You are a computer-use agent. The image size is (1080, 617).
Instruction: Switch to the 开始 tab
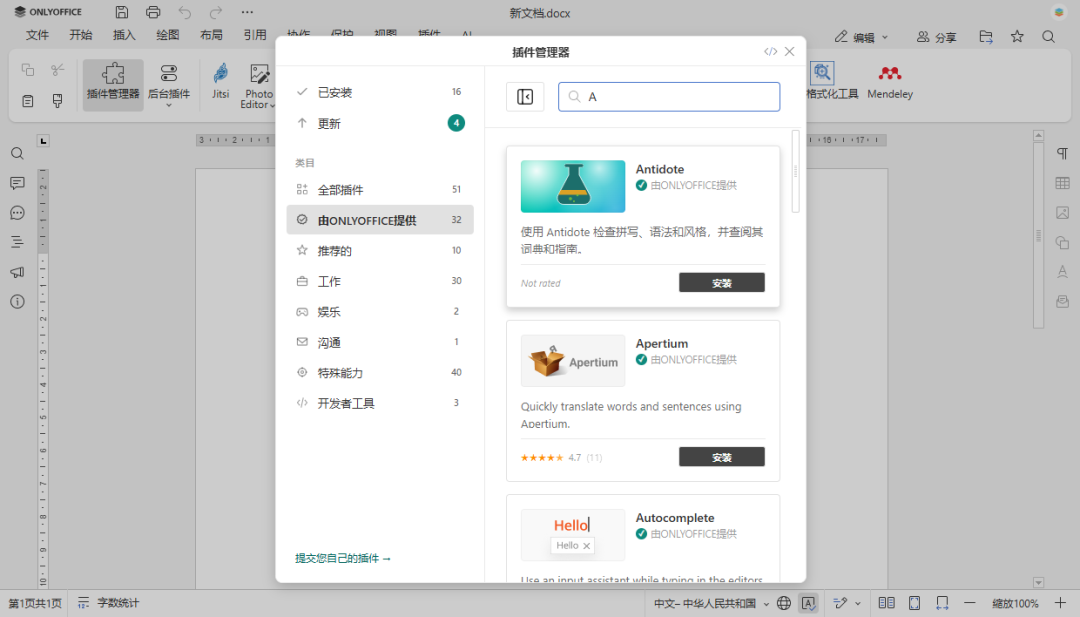(x=81, y=35)
